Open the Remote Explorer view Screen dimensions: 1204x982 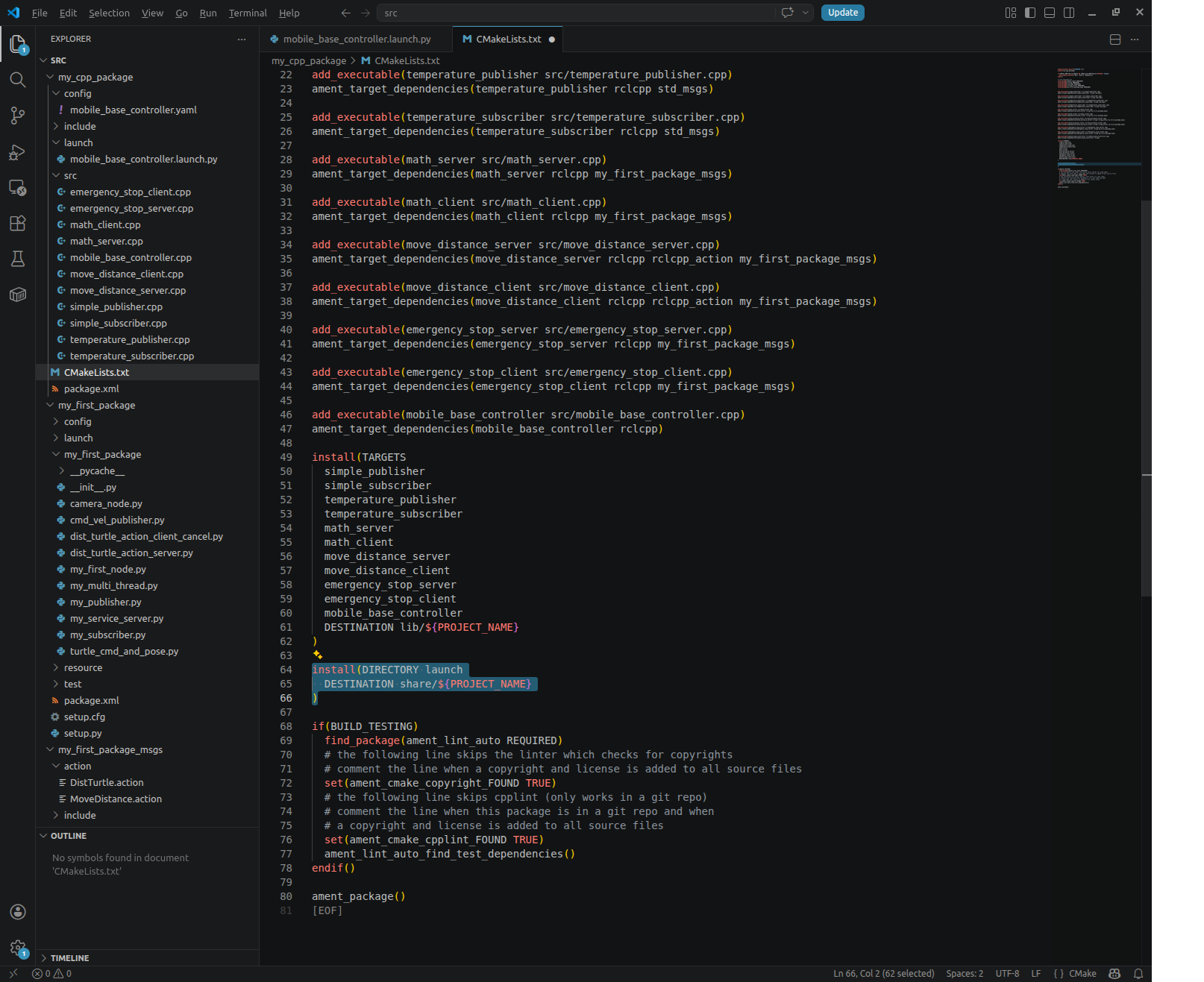[x=18, y=188]
